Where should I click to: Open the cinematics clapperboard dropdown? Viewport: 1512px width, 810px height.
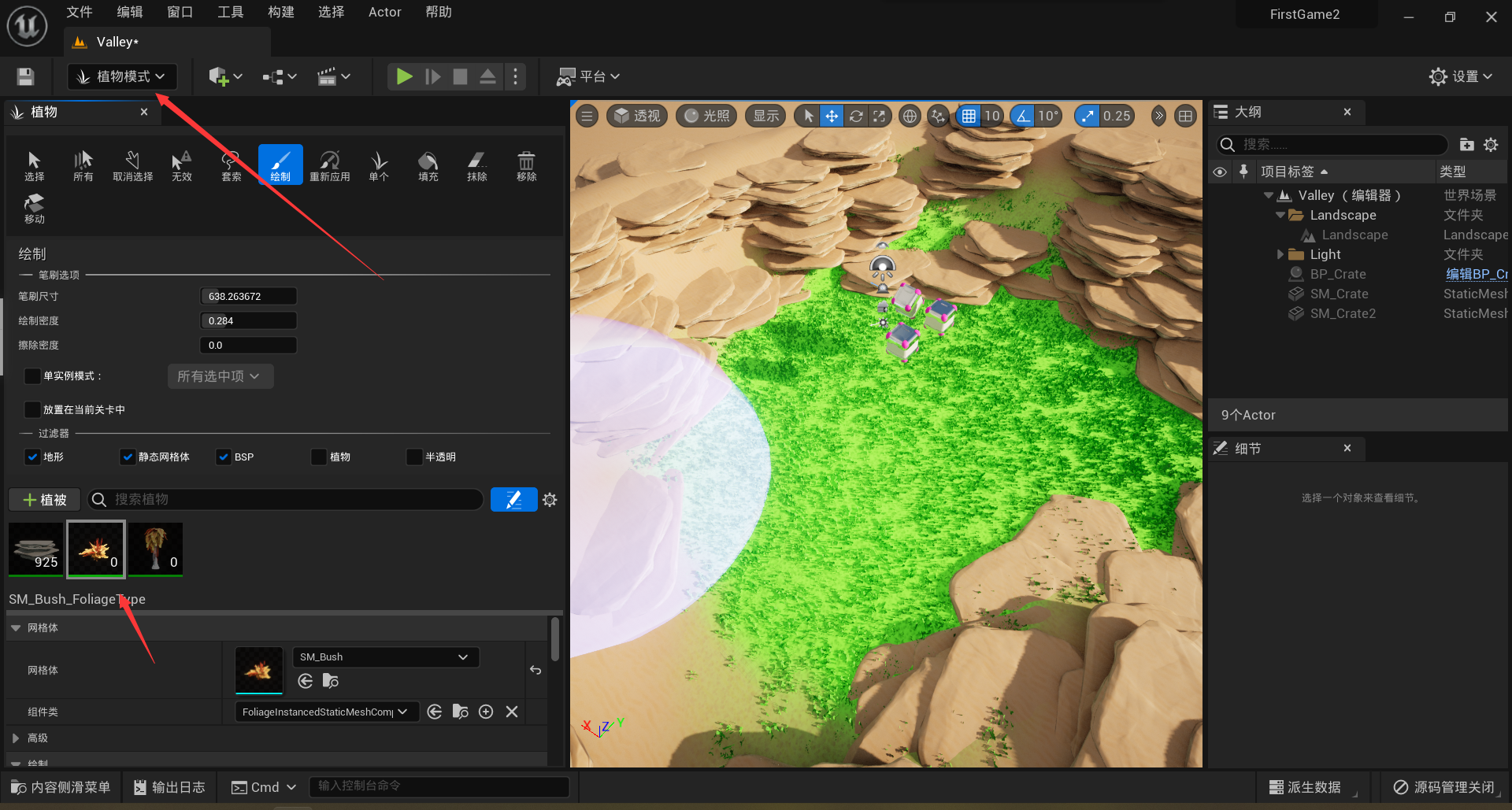coord(333,76)
